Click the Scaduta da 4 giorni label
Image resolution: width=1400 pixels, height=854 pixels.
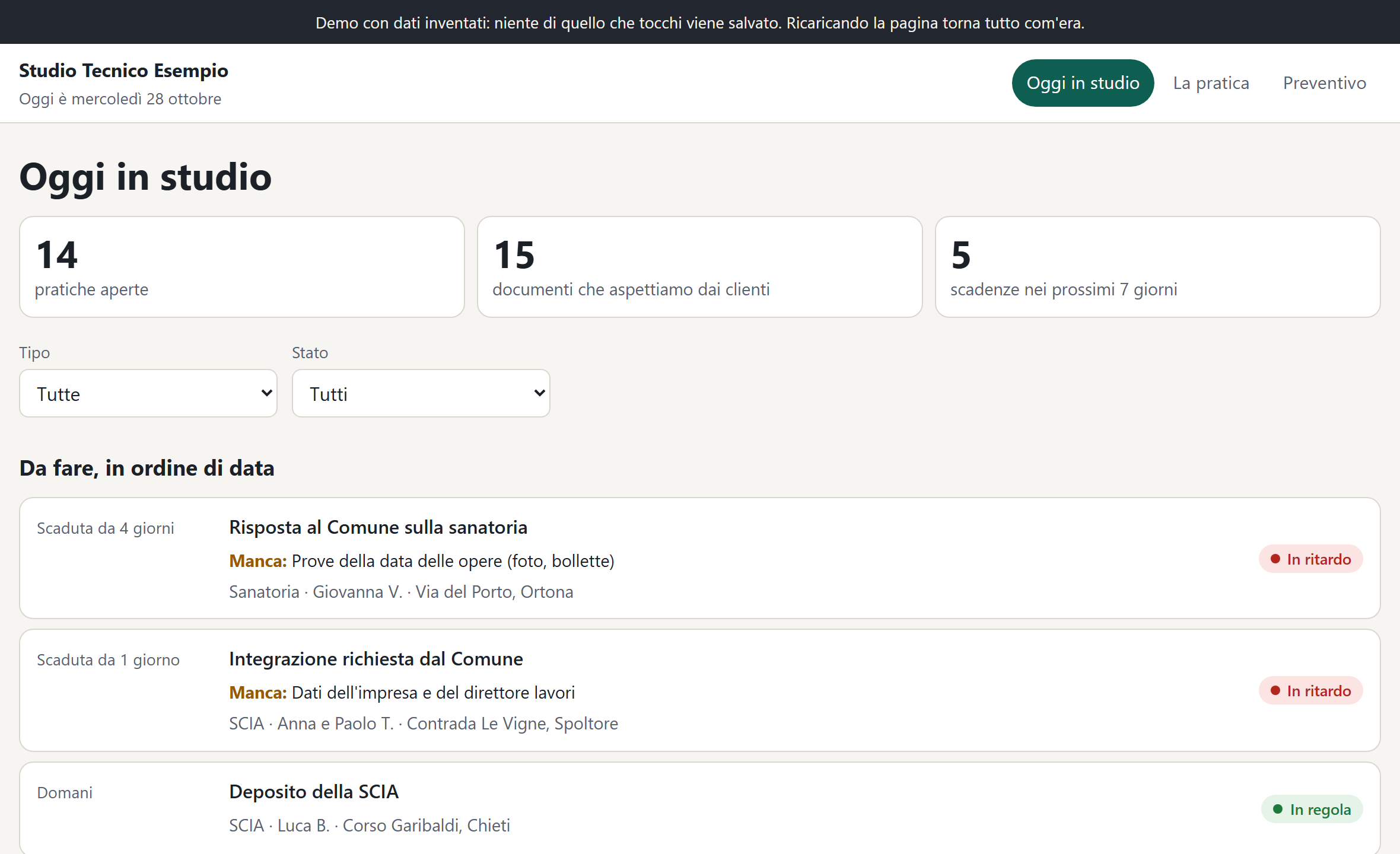(x=106, y=528)
